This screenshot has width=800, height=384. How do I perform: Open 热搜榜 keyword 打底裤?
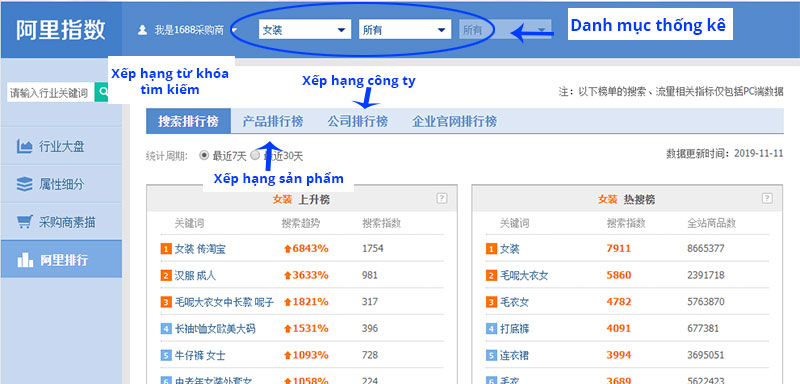click(514, 328)
